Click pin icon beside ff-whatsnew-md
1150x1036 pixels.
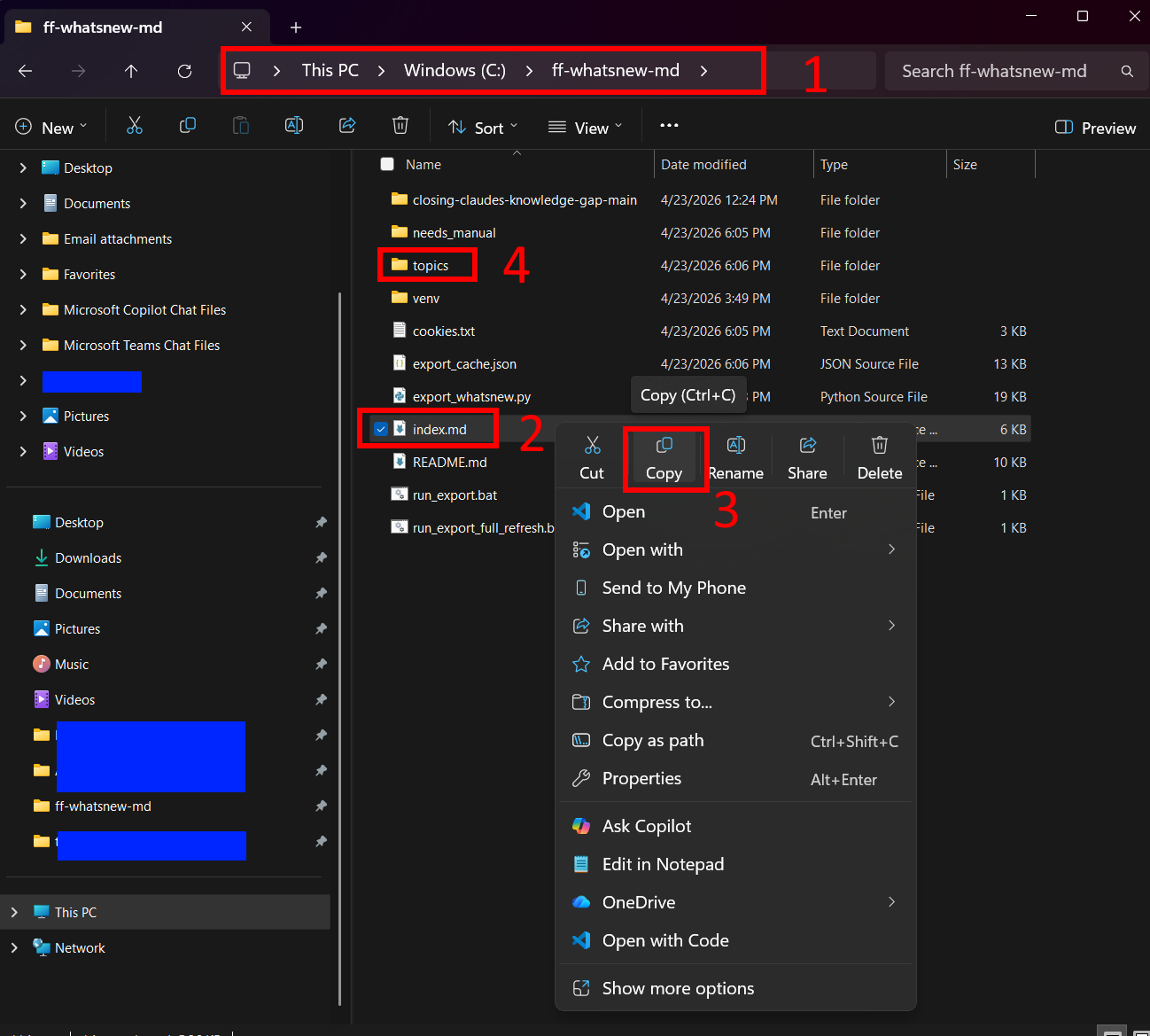click(x=321, y=806)
